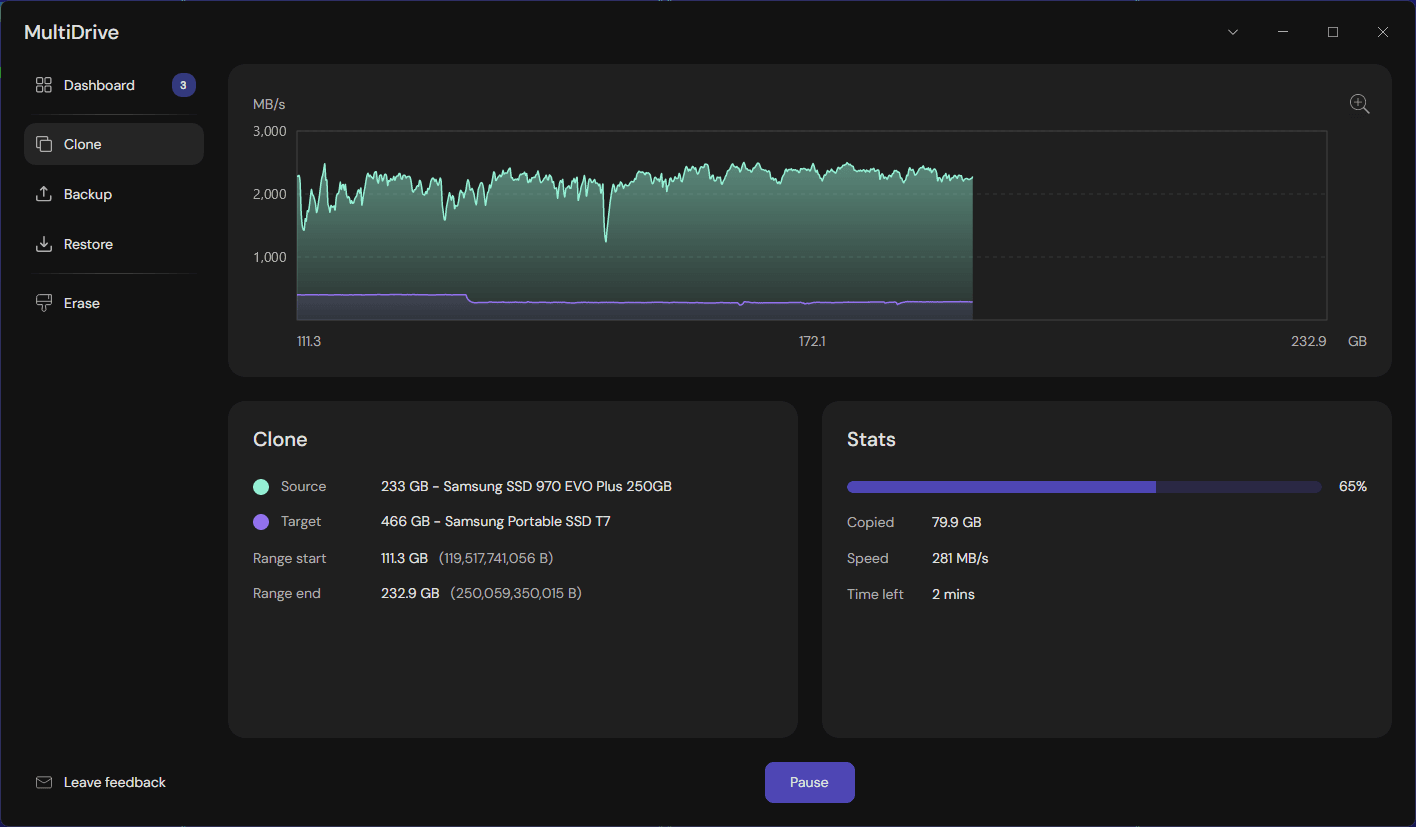Click the Dashboard notification badge showing 3
The width and height of the screenshot is (1416, 827).
pyautogui.click(x=183, y=85)
